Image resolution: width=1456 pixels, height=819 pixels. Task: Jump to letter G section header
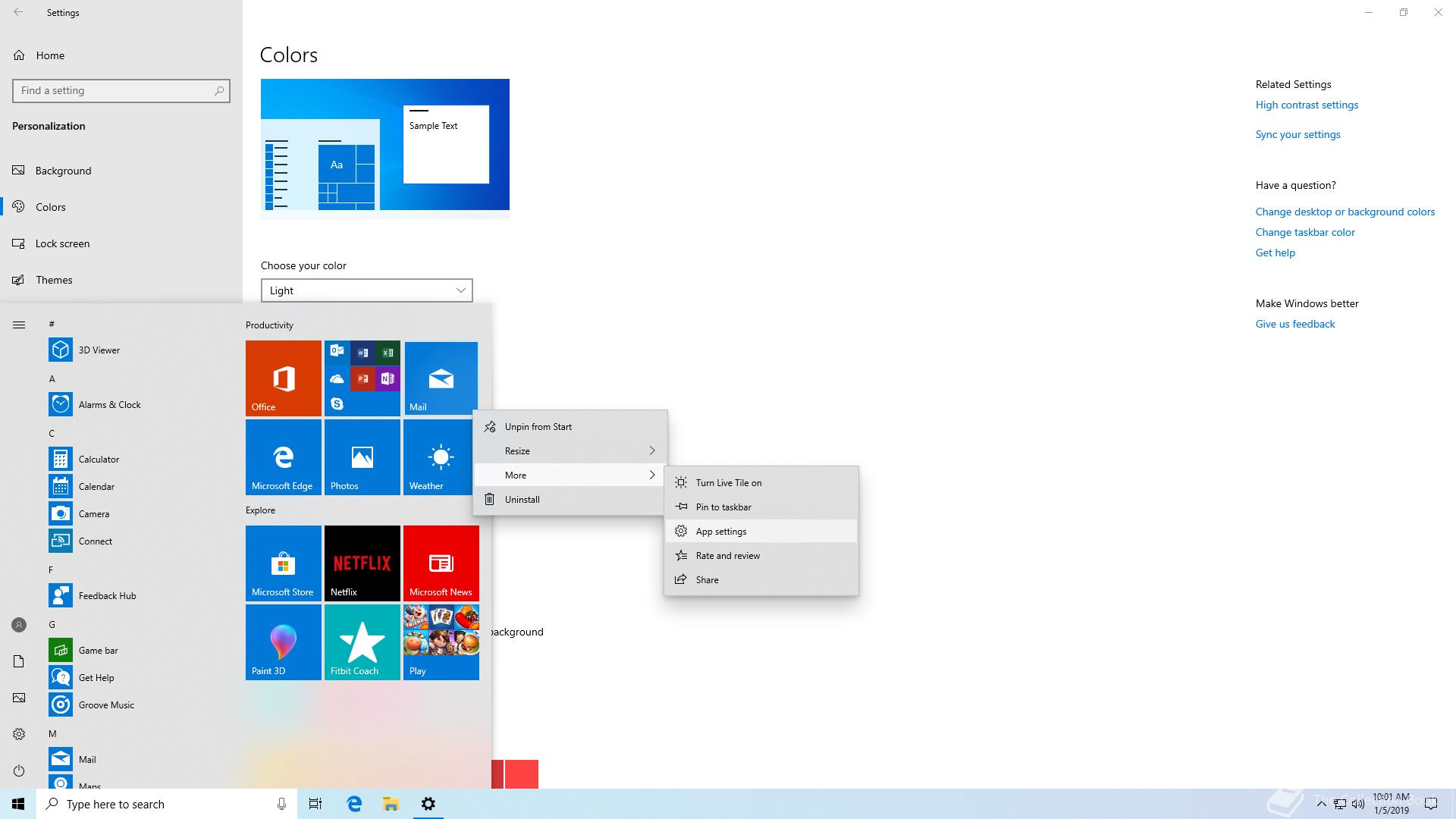[52, 624]
